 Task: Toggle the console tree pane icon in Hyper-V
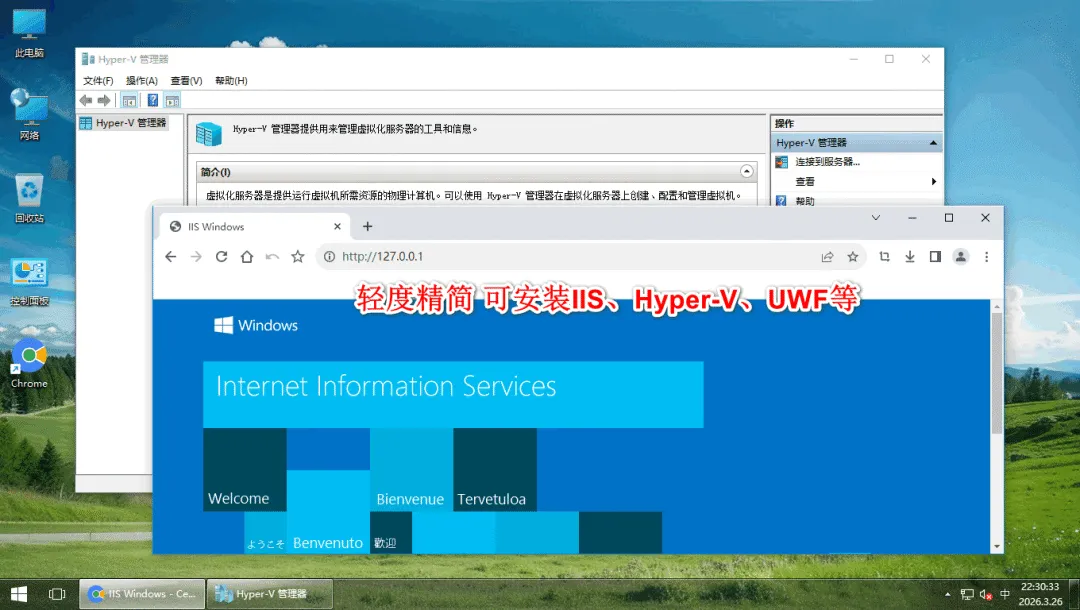coord(129,101)
